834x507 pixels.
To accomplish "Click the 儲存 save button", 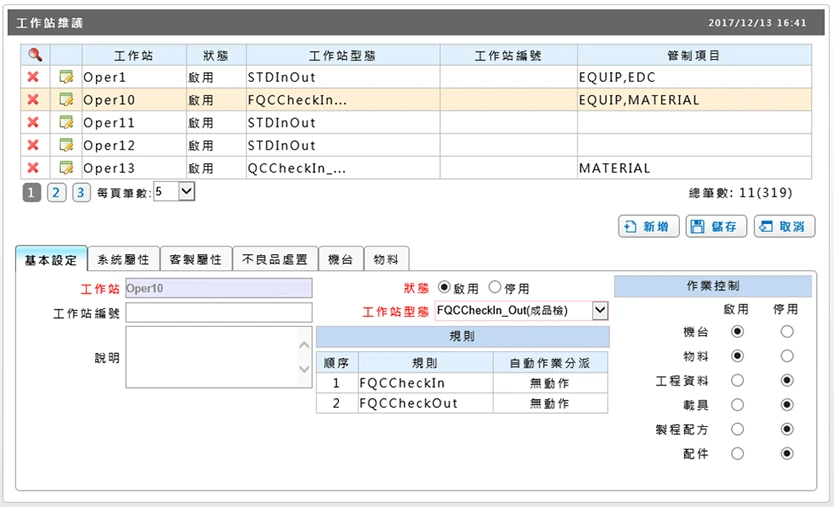I will (x=716, y=227).
